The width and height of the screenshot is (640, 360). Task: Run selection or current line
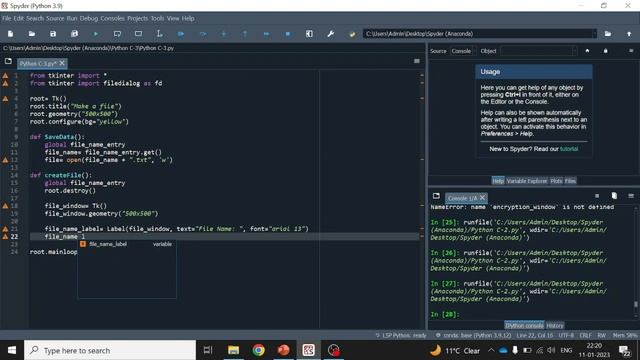click(x=160, y=34)
